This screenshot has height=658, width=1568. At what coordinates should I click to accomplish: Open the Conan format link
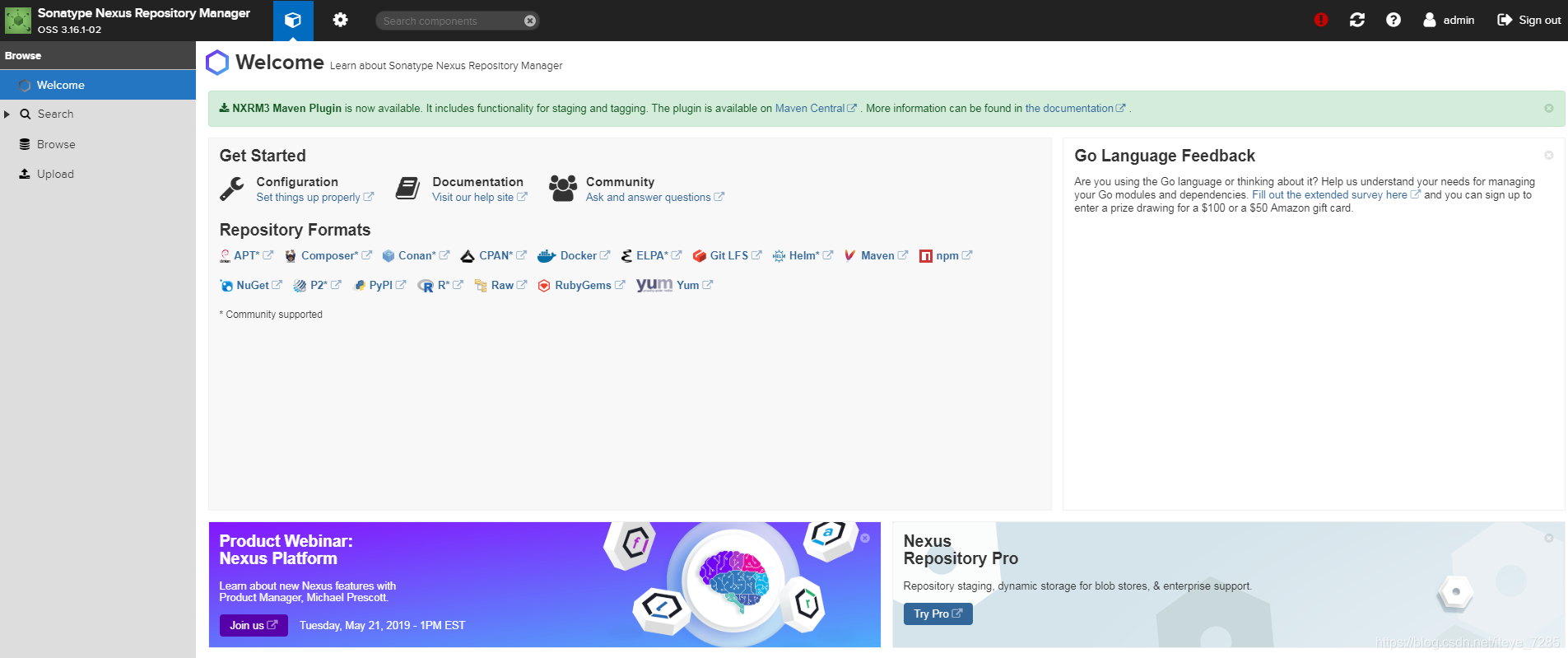pyautogui.click(x=424, y=256)
